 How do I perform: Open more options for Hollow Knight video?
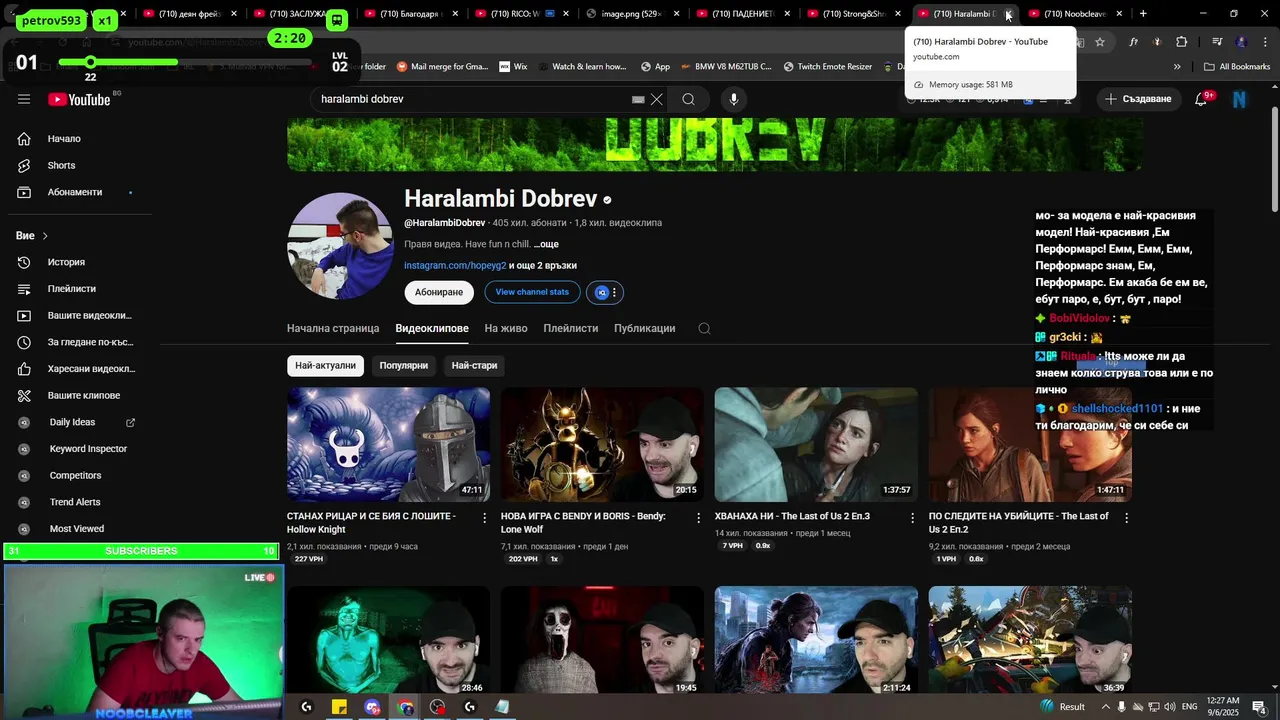pos(485,518)
